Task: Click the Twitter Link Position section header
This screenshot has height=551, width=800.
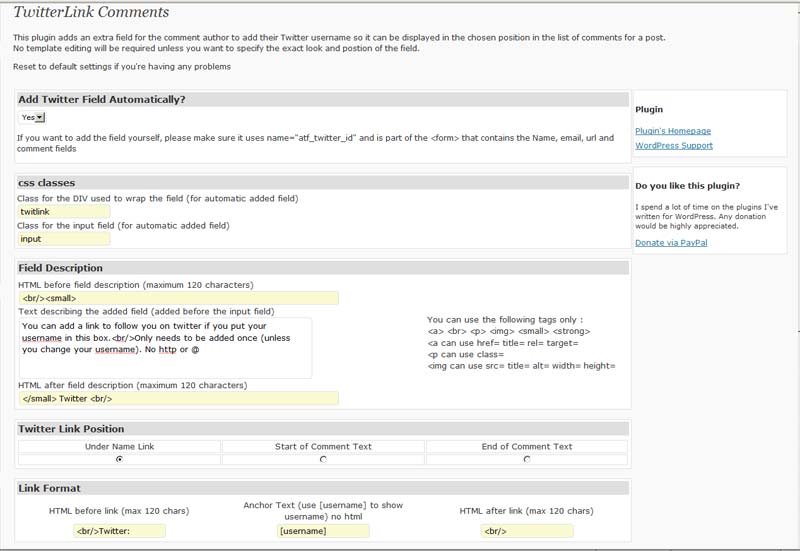Action: coord(71,429)
